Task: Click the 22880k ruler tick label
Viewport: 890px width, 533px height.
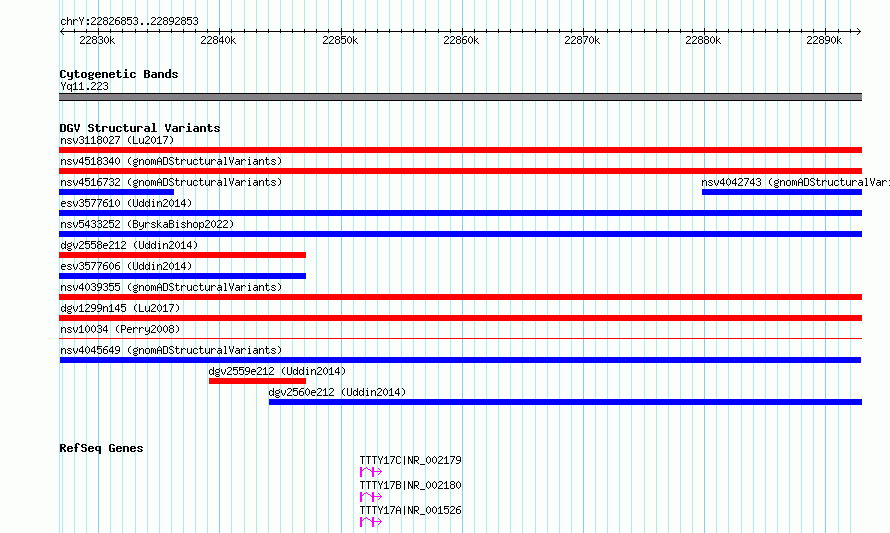Action: click(703, 40)
